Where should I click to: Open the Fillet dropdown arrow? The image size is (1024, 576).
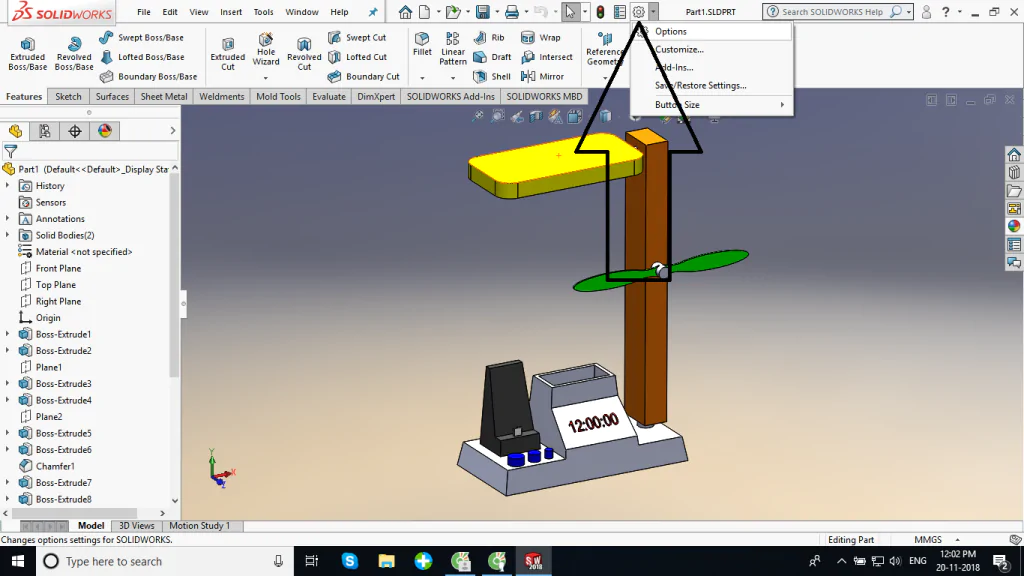click(x=423, y=78)
